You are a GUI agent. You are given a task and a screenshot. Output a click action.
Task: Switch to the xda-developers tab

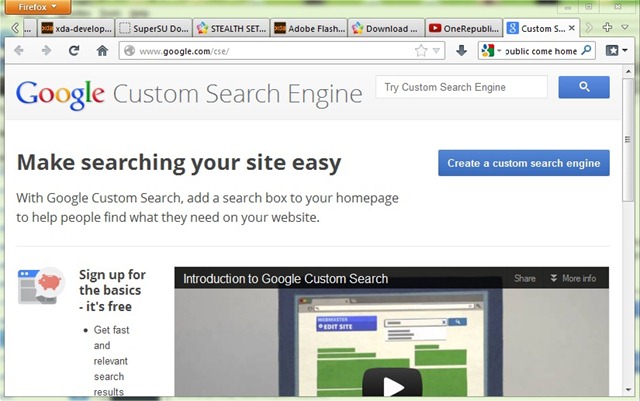click(x=76, y=28)
